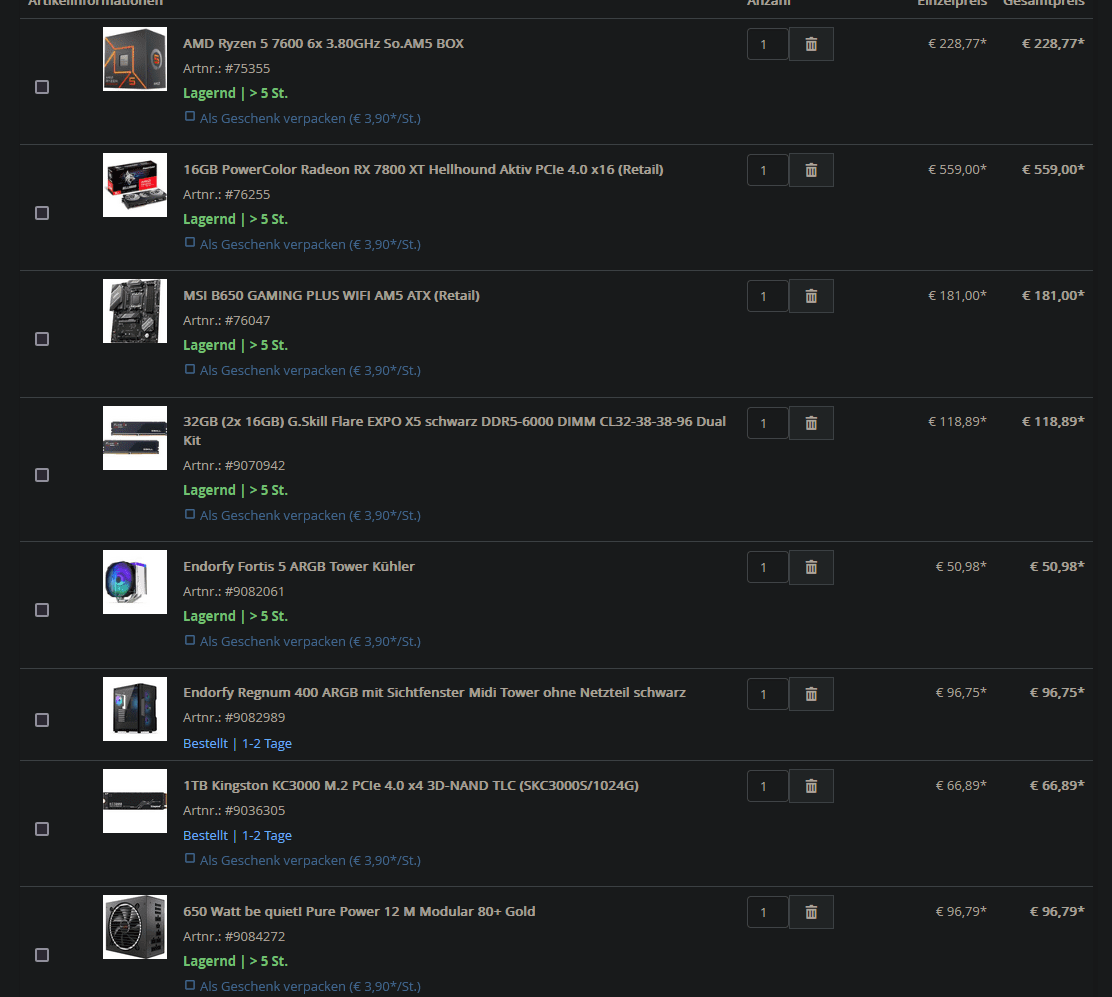
Task: Open 650 Watt be quiet! Pure Power link
Action: point(359,911)
